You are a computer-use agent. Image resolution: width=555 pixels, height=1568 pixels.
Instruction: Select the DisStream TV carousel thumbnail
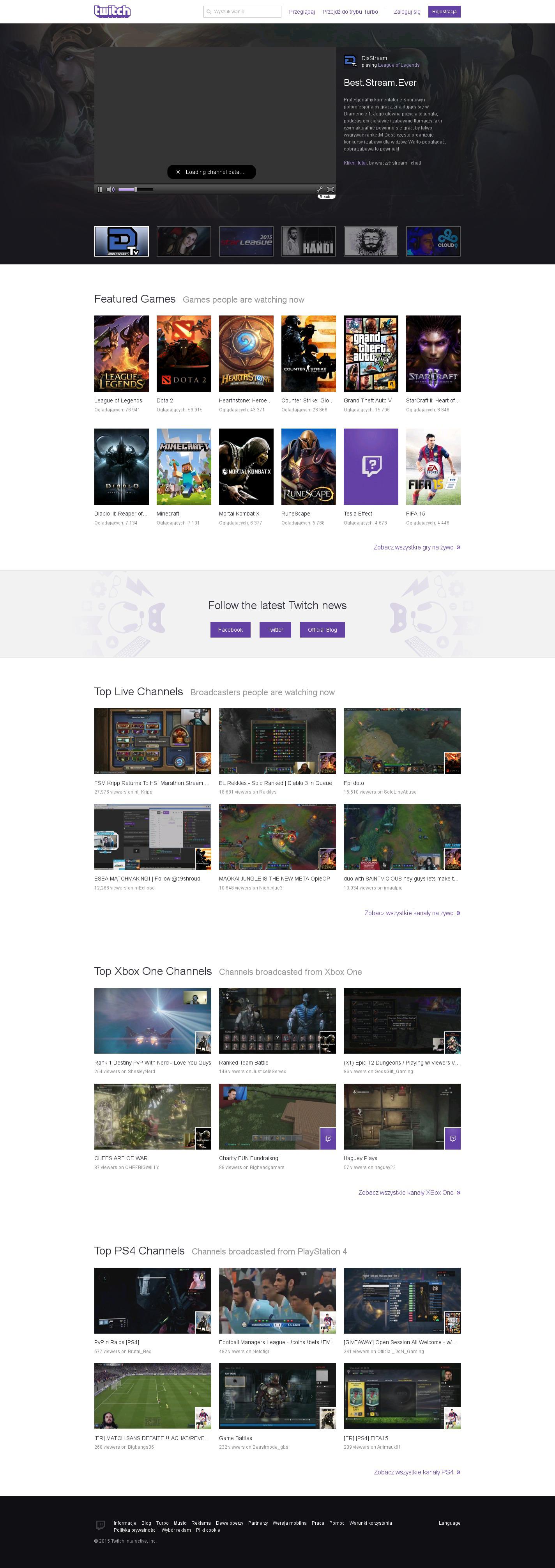122,242
